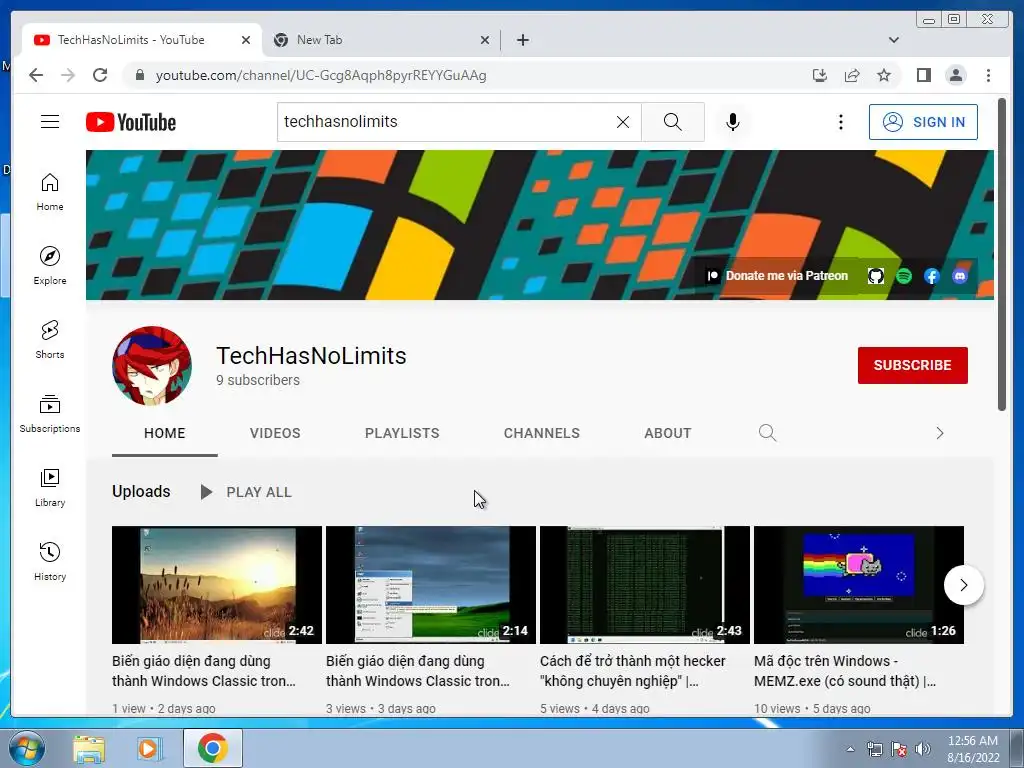Reload the page with the refresh icon
This screenshot has width=1024, height=768.
tap(100, 75)
